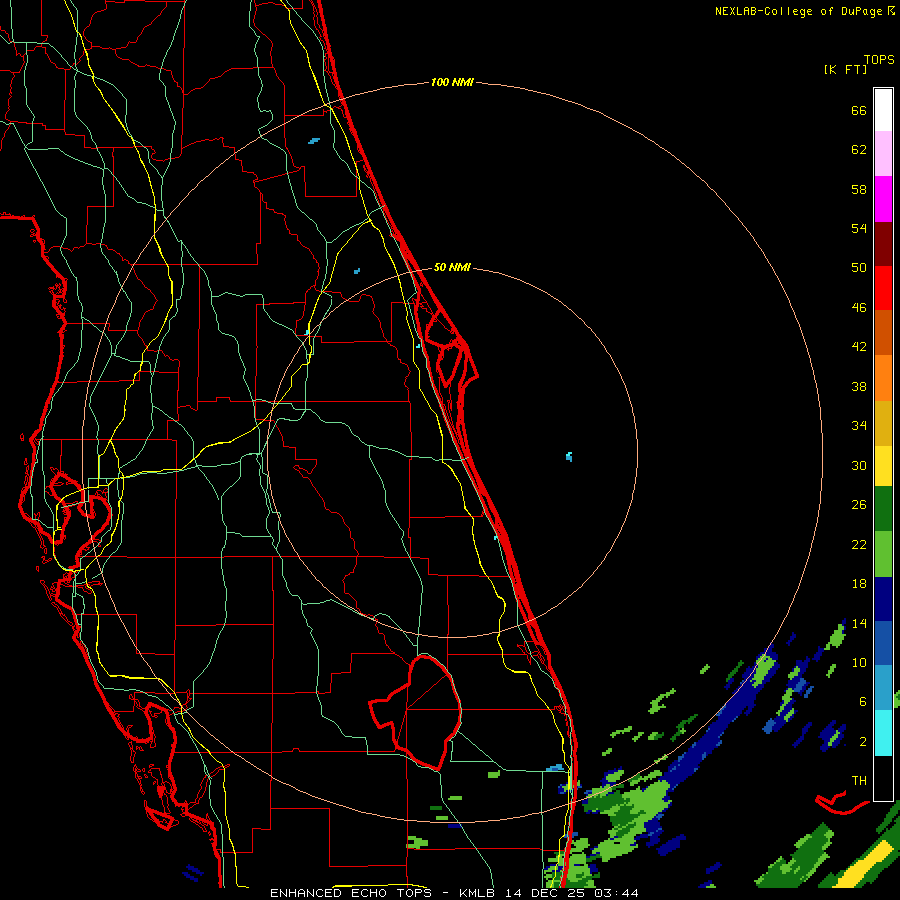Click the "58" scale label
Screen dimensions: 900x900
click(859, 189)
